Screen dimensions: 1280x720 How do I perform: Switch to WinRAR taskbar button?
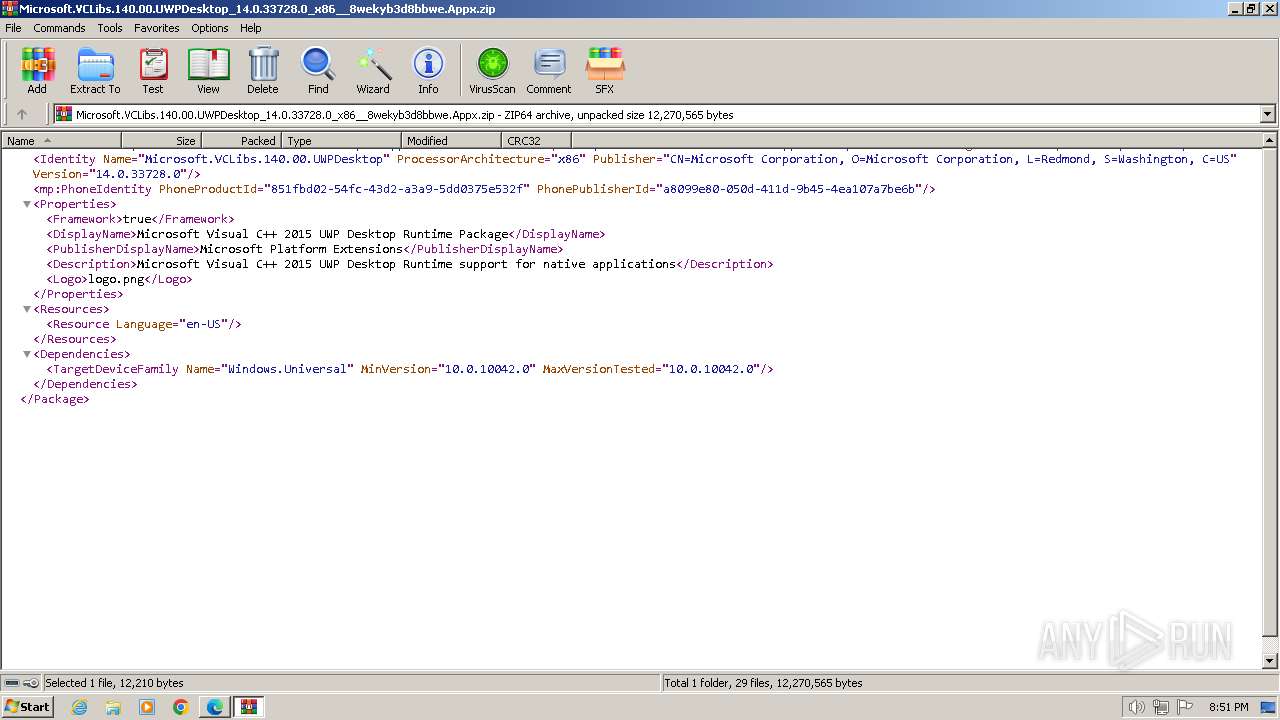[x=249, y=707]
